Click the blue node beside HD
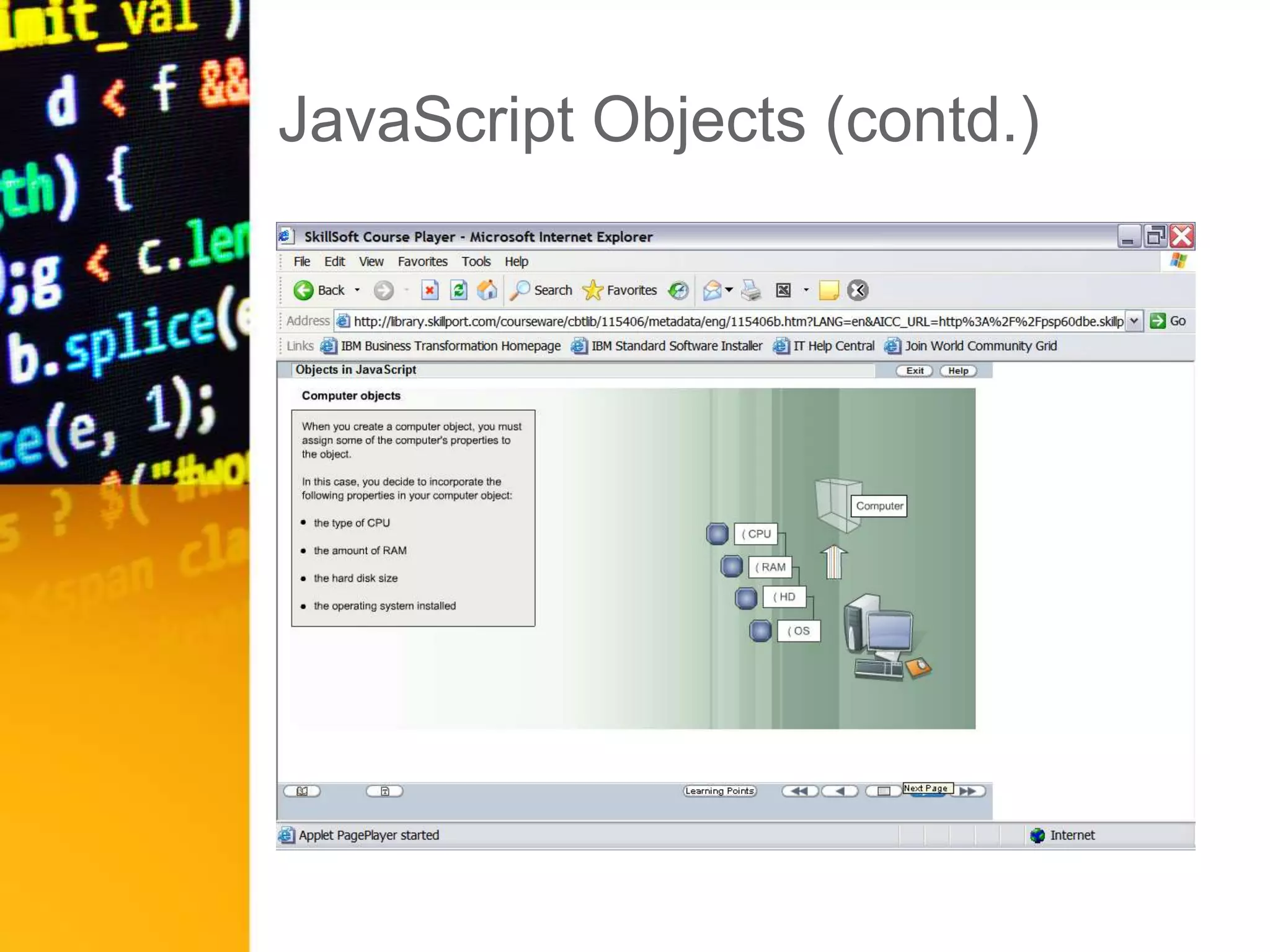The image size is (1270, 952). 746,598
